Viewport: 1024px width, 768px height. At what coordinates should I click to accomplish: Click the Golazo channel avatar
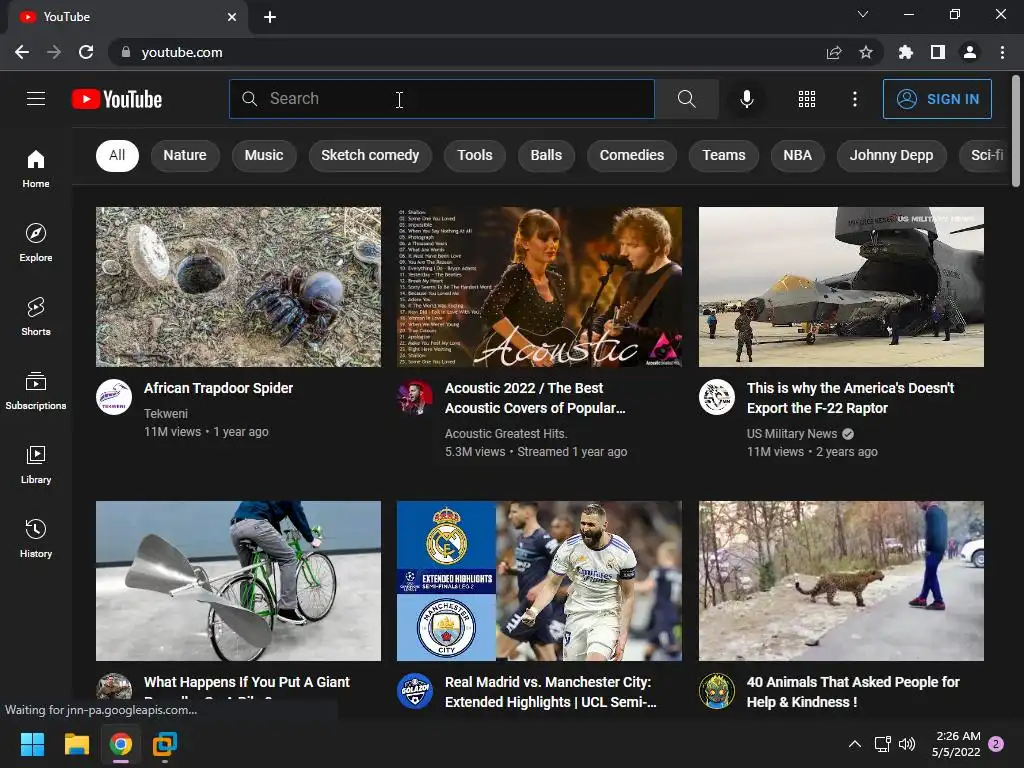pos(415,691)
